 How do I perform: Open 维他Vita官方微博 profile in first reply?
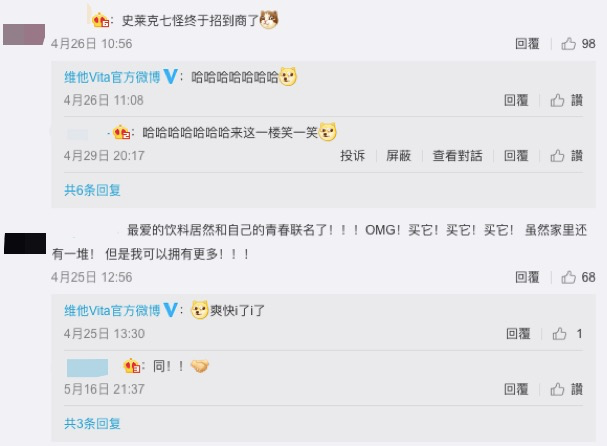pos(112,77)
